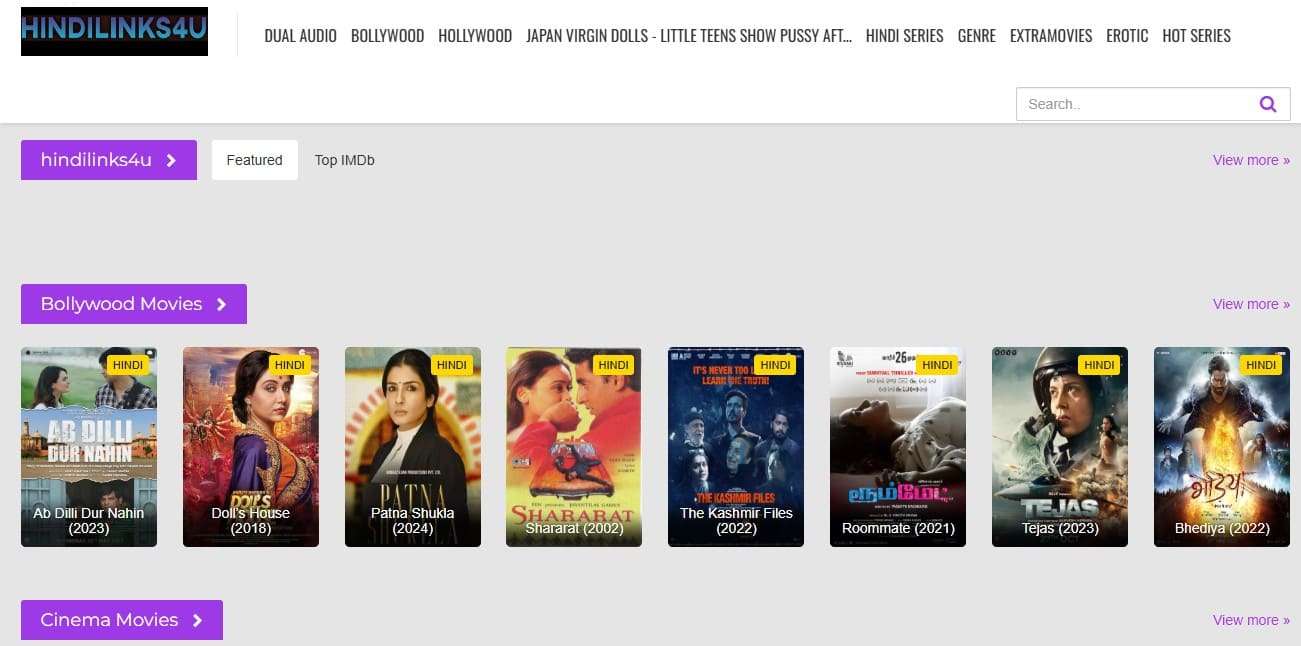Click the chevron on Bollywood Movies button
This screenshot has width=1301, height=646.
click(222, 304)
